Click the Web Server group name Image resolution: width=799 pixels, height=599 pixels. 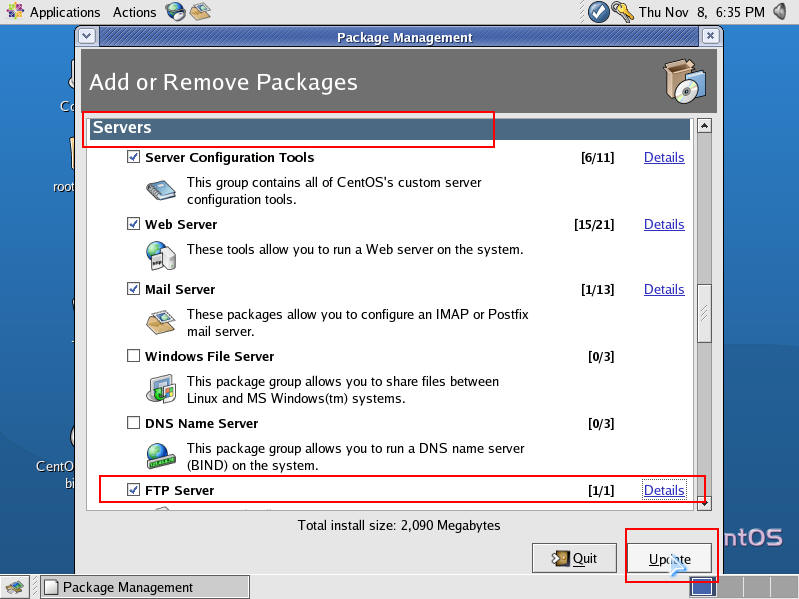click(x=181, y=224)
